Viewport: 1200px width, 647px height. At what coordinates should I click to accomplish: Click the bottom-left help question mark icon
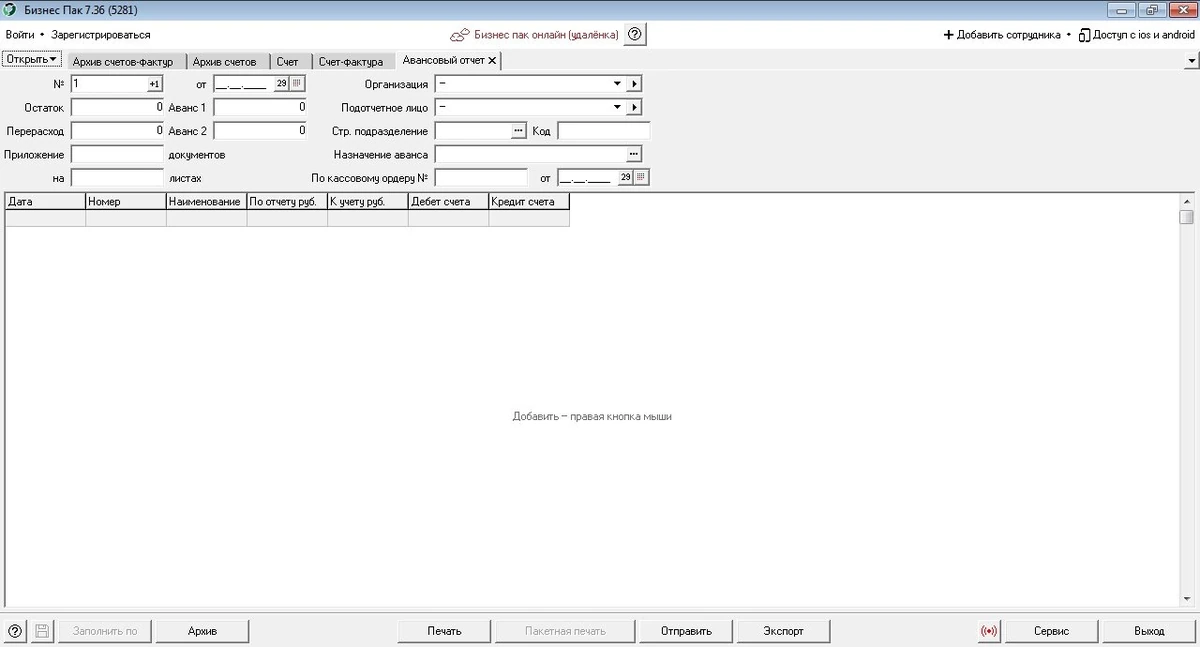pos(15,631)
